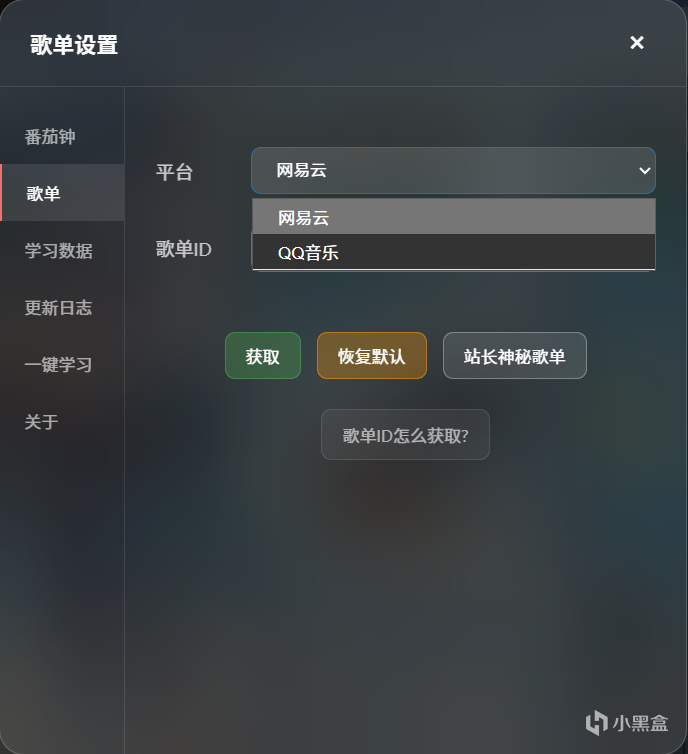Switch to the 学习数据 section
The height and width of the screenshot is (754, 688).
59,250
